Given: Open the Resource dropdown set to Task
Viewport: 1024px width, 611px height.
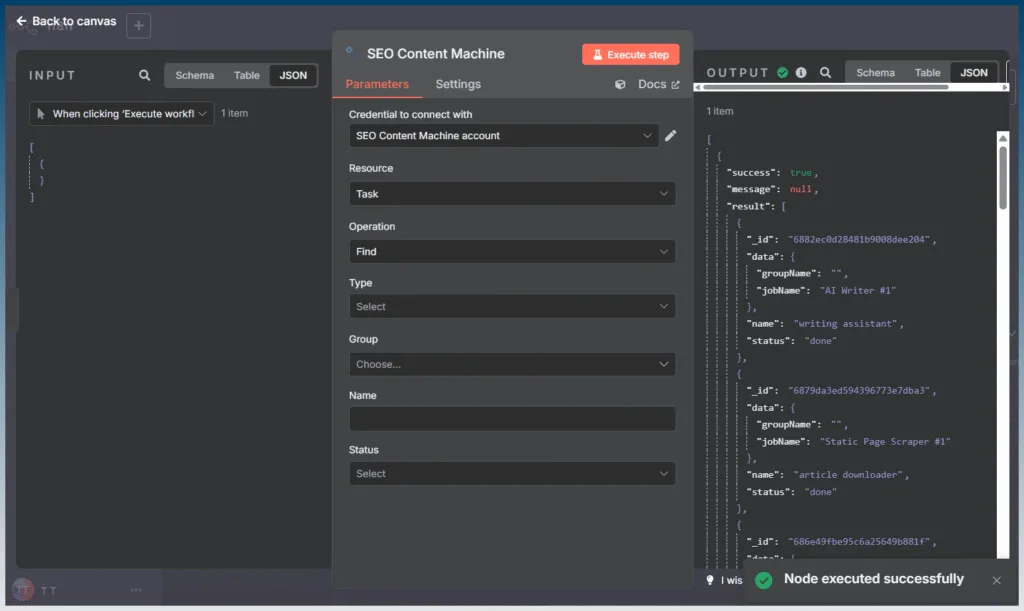Looking at the screenshot, I should pos(512,194).
